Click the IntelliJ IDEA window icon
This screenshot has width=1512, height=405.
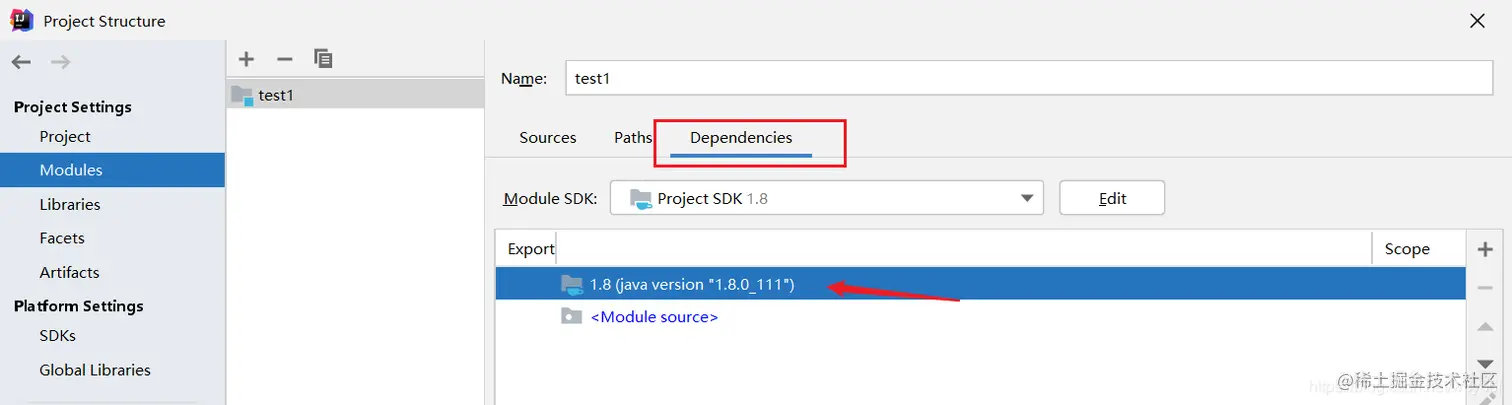click(x=22, y=20)
